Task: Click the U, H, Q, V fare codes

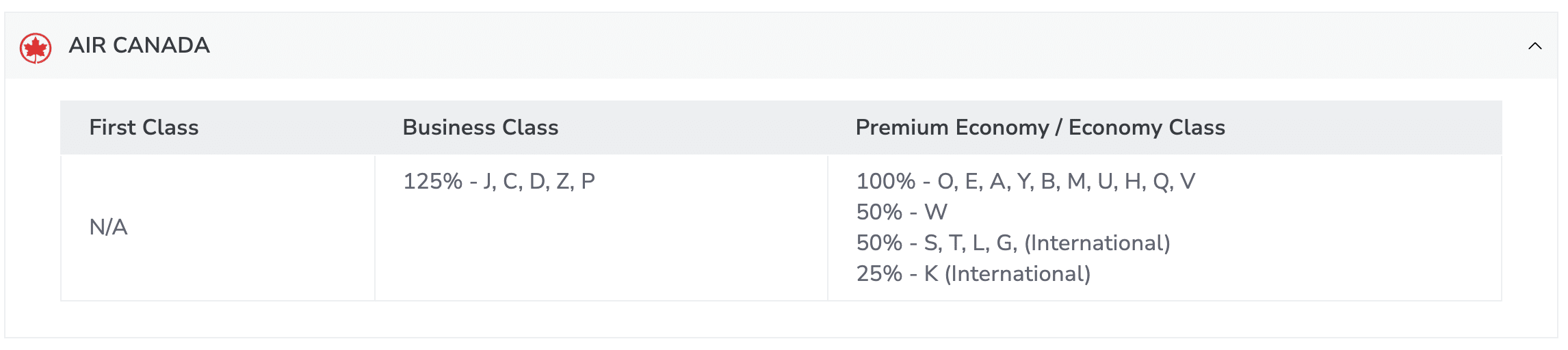Action: click(x=1147, y=181)
